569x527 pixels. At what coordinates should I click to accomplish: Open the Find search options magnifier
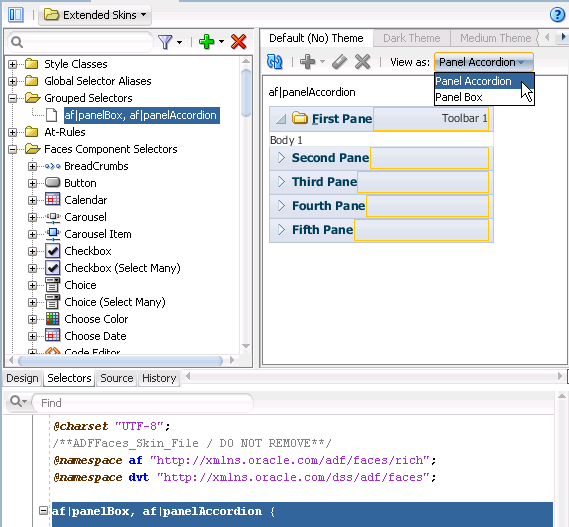tap(18, 402)
